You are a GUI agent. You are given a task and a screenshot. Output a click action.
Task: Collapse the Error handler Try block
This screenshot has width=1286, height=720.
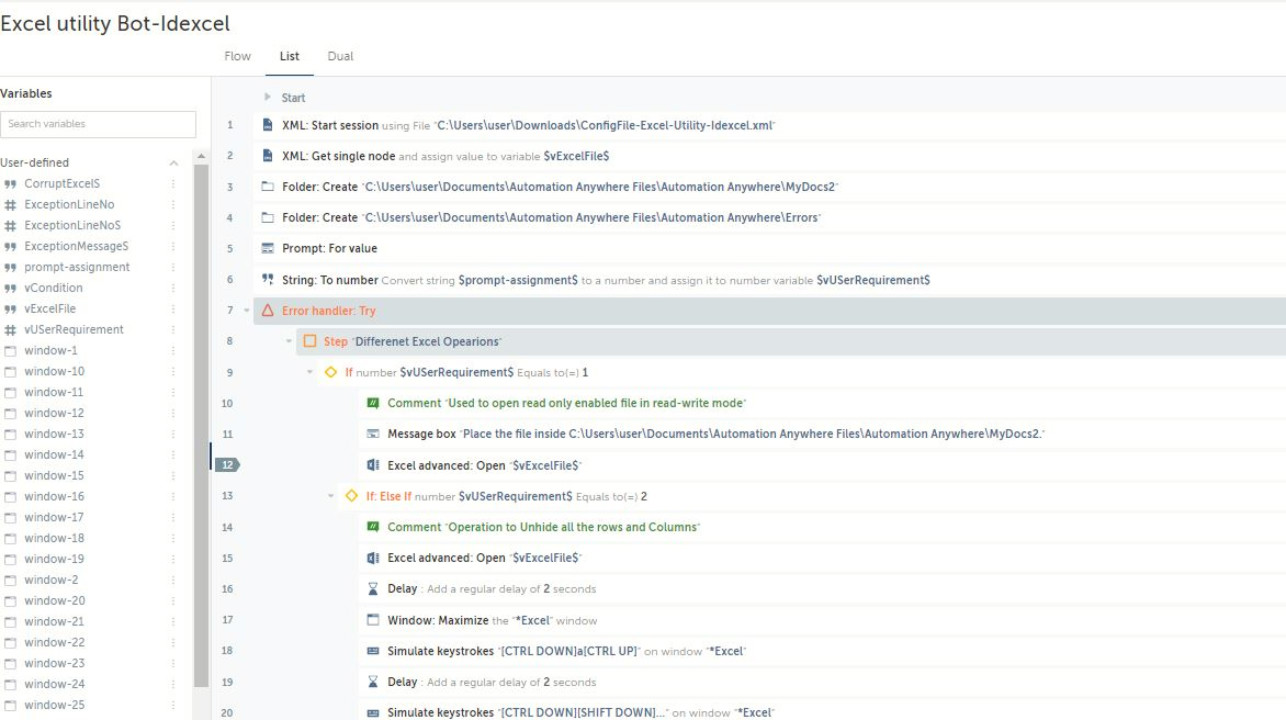247,311
